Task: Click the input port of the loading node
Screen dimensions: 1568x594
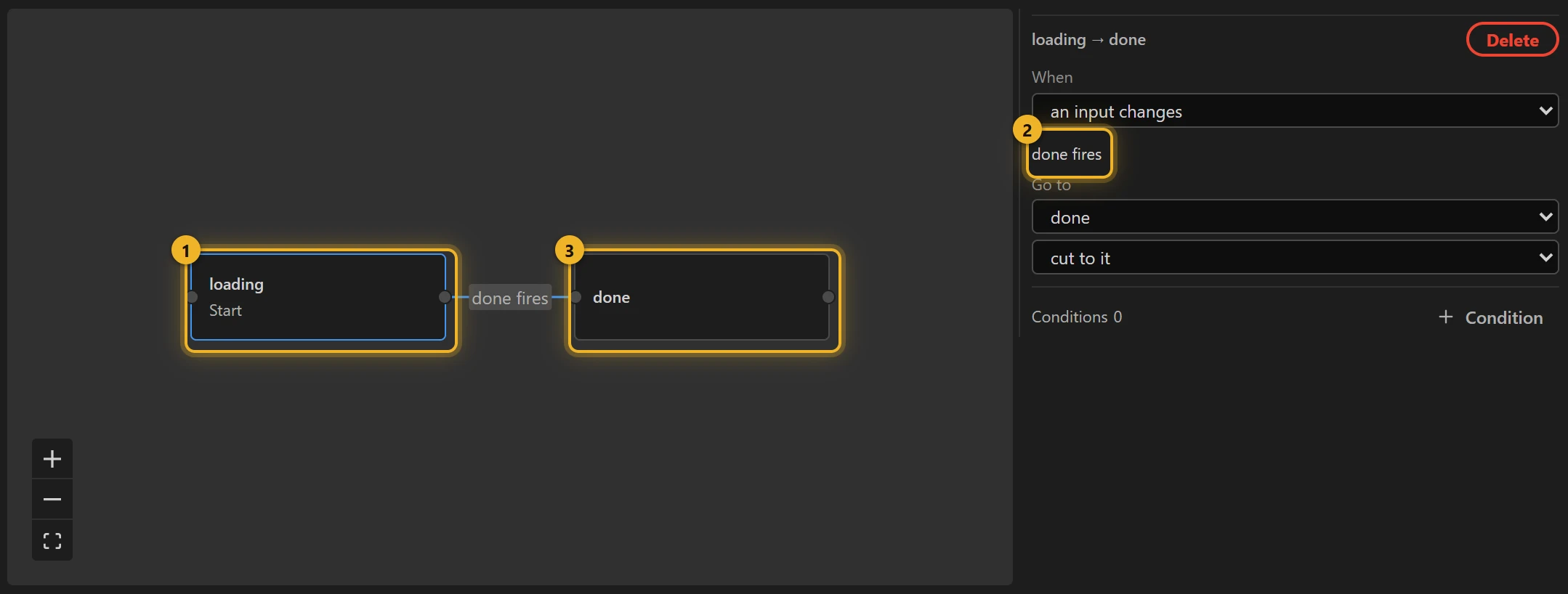Action: pyautogui.click(x=192, y=297)
